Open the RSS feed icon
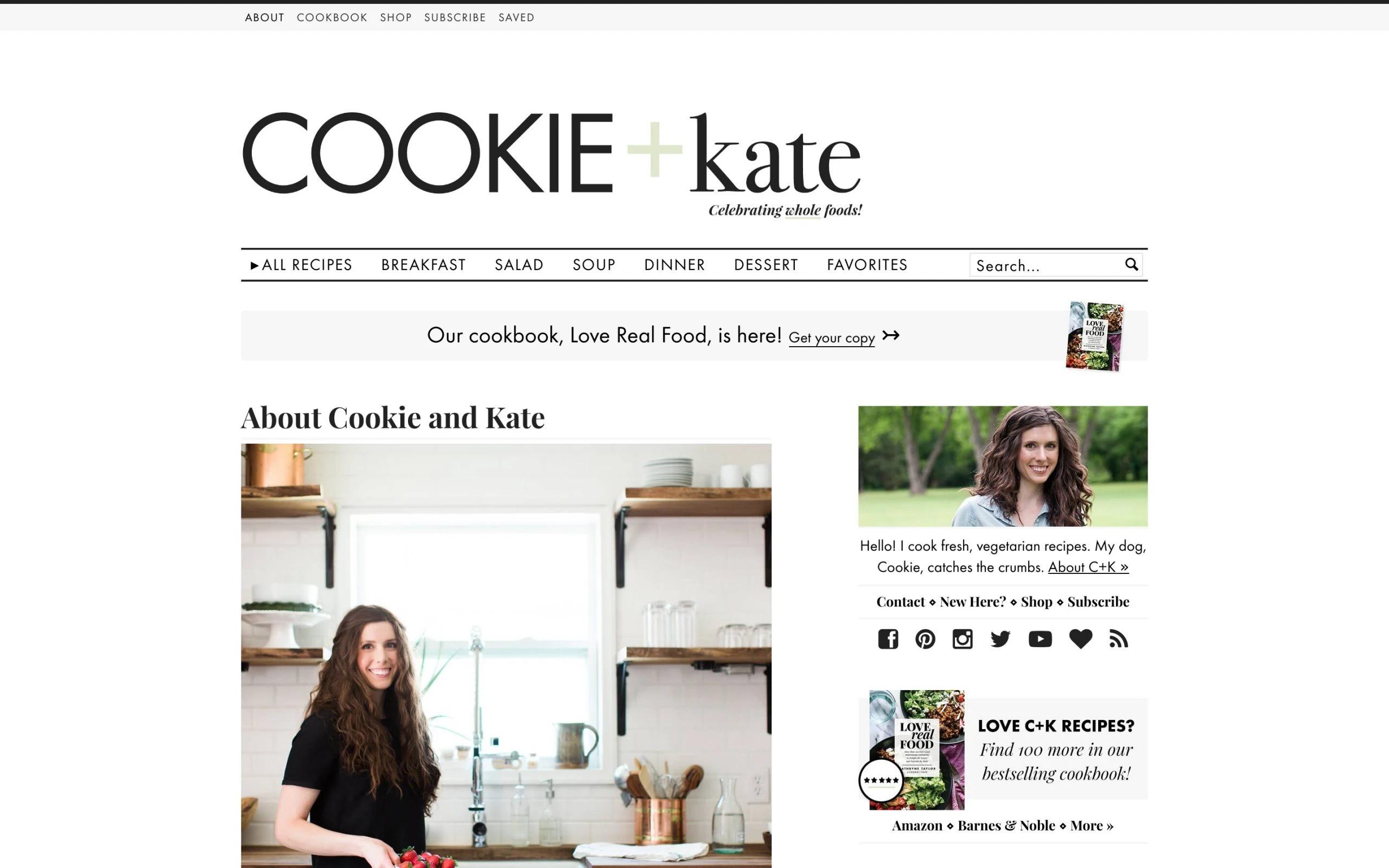This screenshot has width=1389, height=868. click(x=1119, y=639)
